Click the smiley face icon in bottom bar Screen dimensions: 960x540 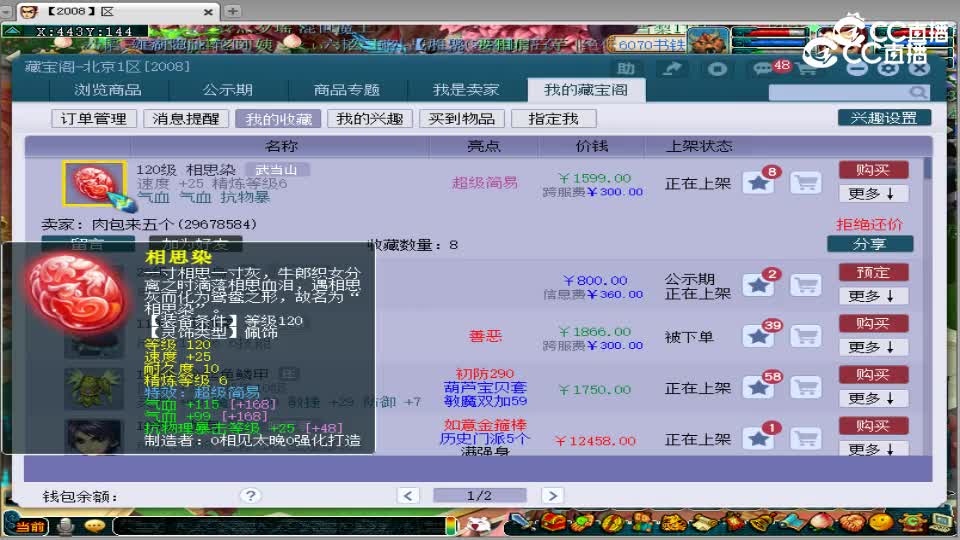[880, 523]
